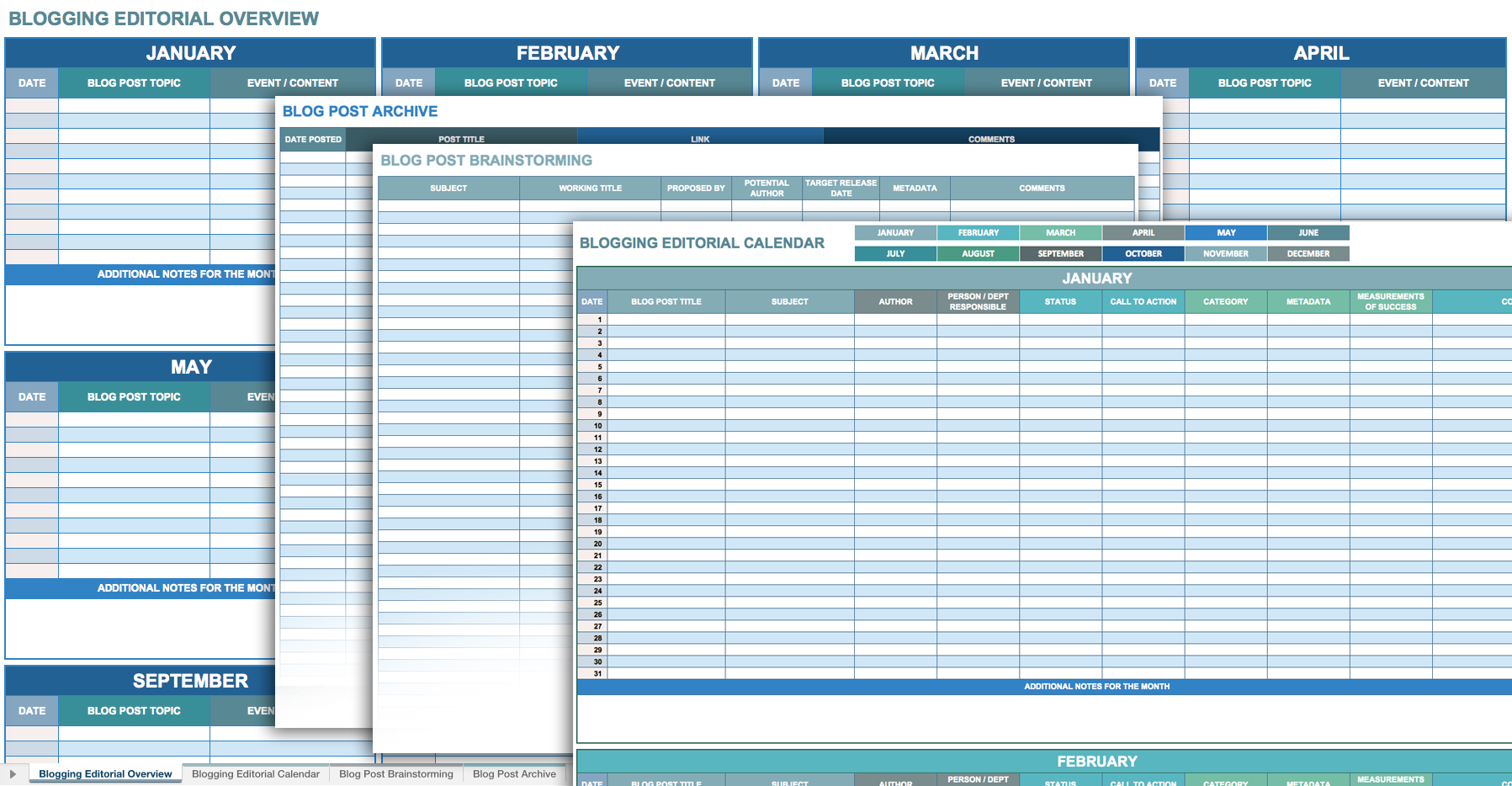Open the Blogging Editorial Calendar sheet tab
The image size is (1512, 786).
256,774
